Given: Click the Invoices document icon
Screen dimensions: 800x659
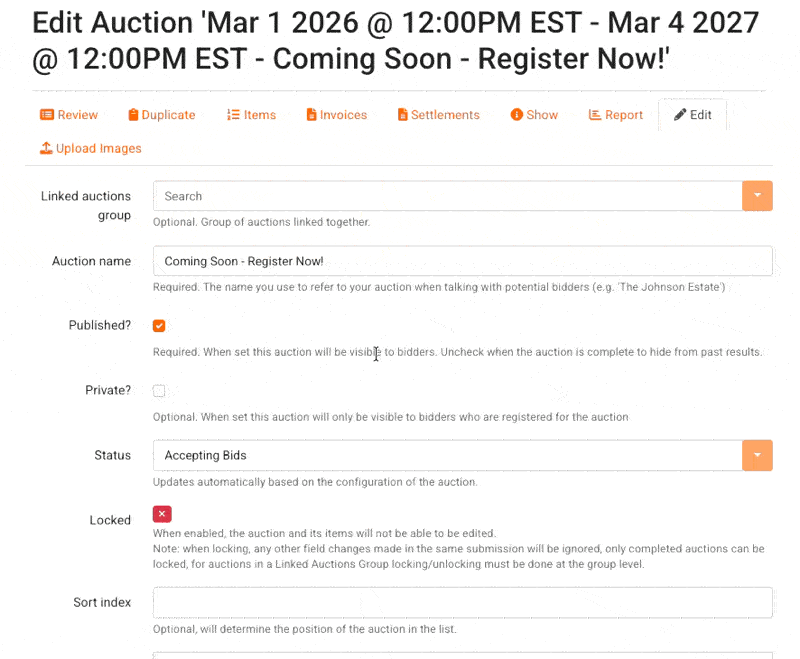Looking at the screenshot, I should (x=311, y=115).
